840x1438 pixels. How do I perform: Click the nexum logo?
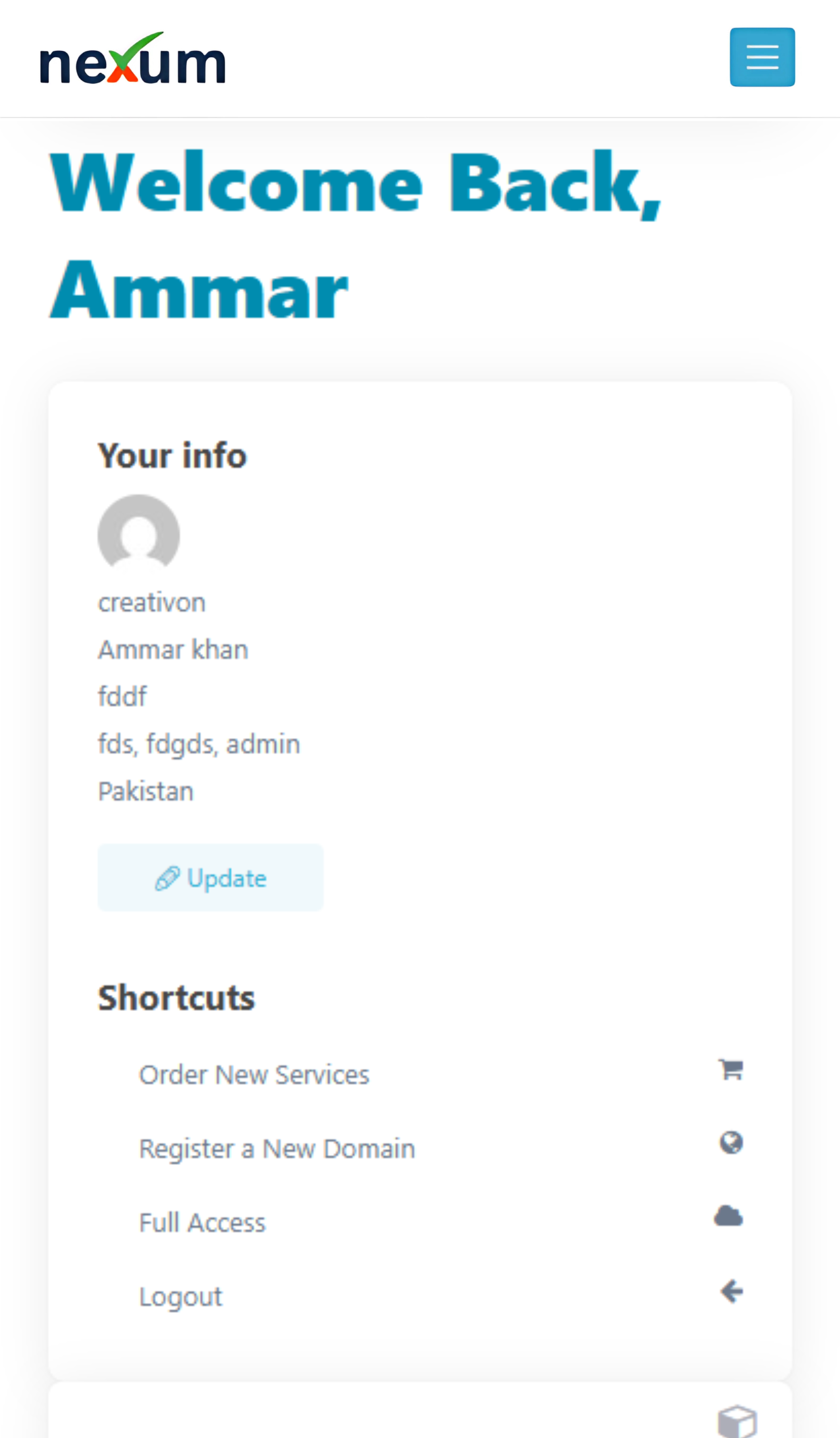coord(132,58)
